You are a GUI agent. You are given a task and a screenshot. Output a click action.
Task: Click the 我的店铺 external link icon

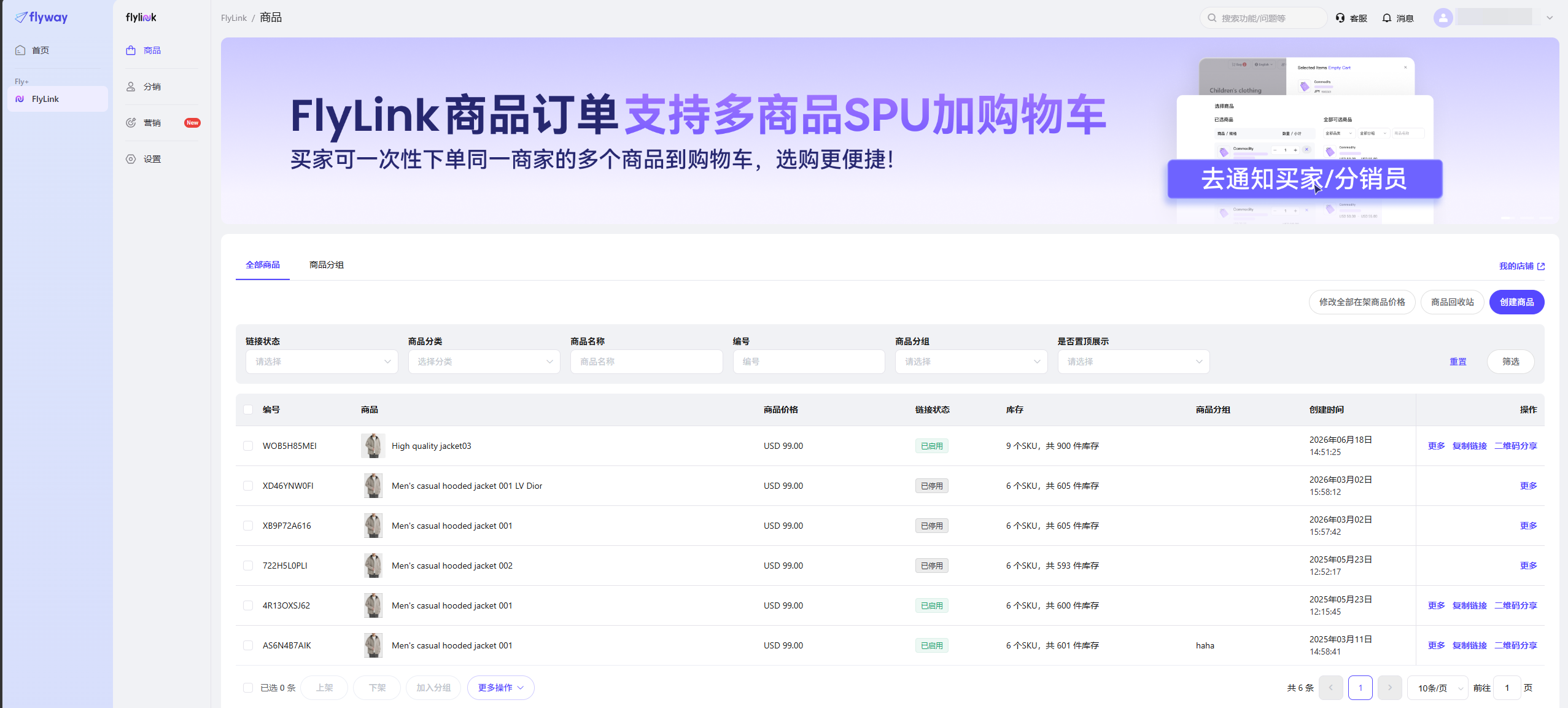1541,266
